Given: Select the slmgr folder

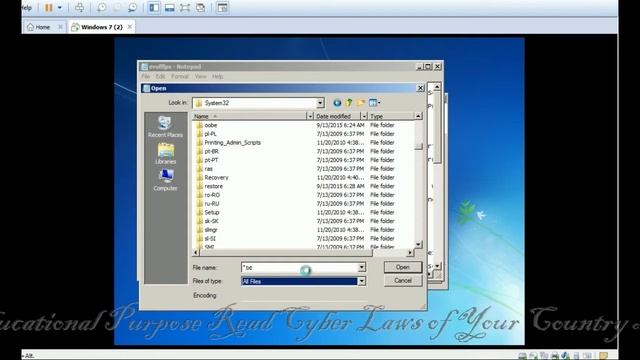Looking at the screenshot, I should point(211,230).
